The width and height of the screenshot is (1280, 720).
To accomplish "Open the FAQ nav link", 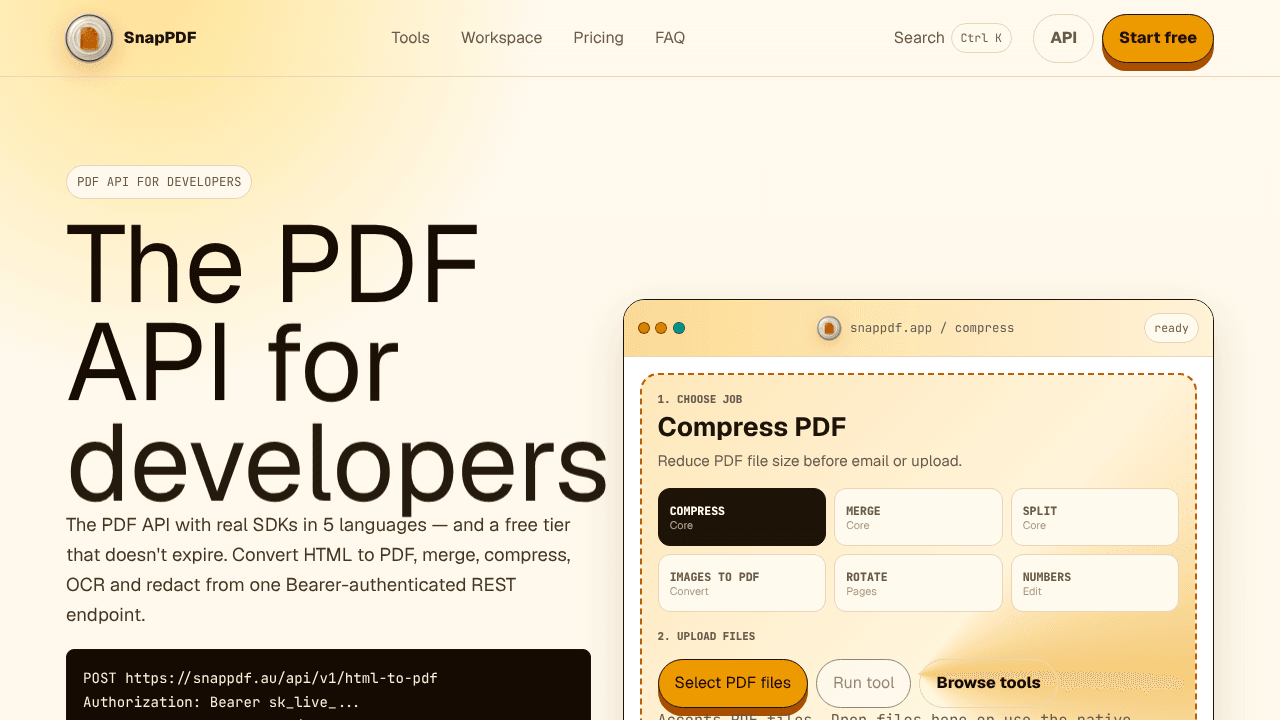I will (670, 38).
